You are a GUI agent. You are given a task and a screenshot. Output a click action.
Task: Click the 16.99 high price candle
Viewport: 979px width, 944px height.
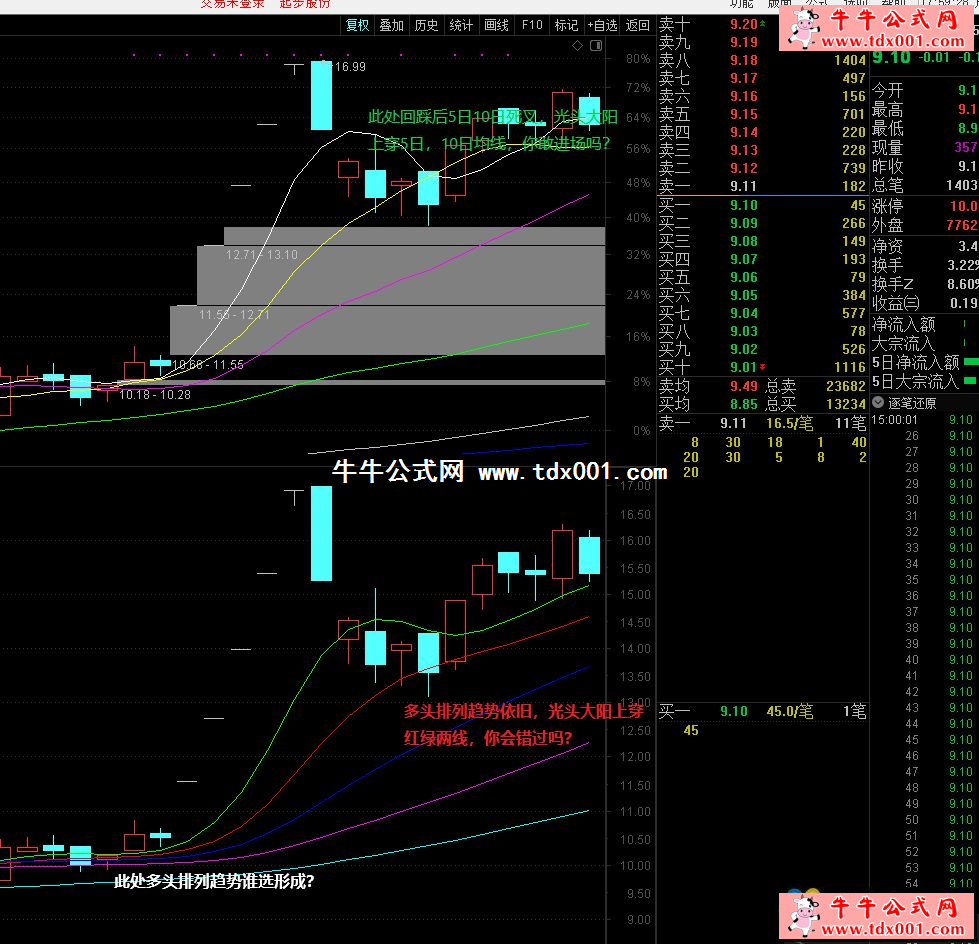[321, 95]
